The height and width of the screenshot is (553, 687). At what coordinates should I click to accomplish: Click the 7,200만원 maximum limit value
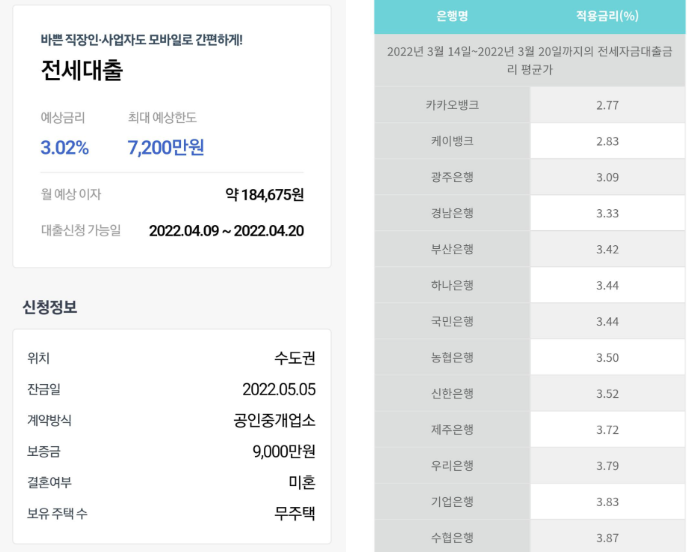pyautogui.click(x=166, y=148)
